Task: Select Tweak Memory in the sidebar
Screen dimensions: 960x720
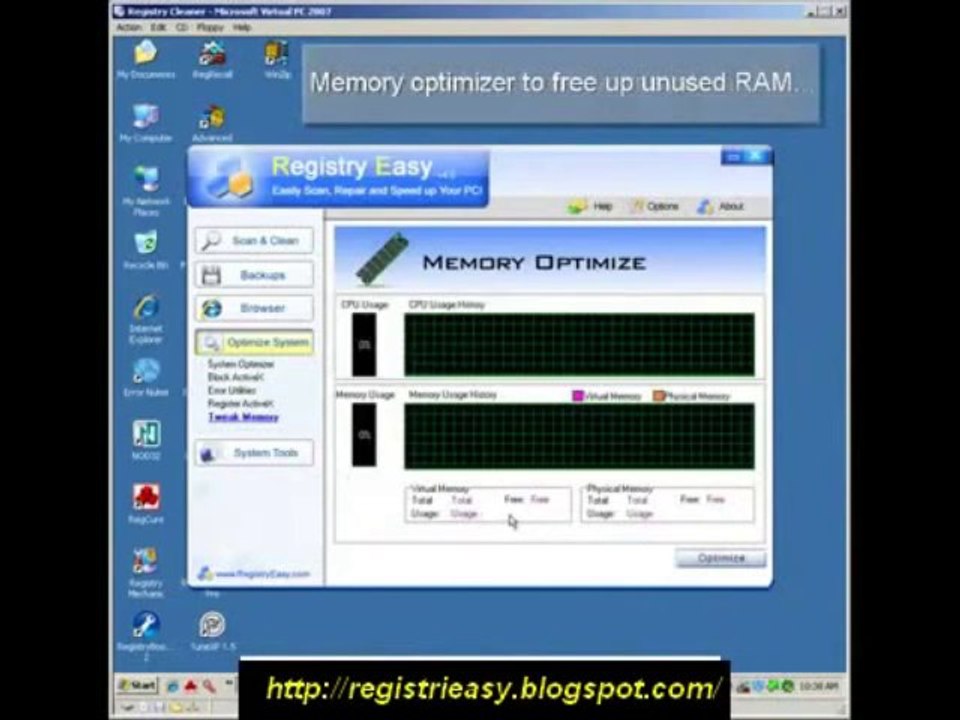Action: tap(243, 418)
